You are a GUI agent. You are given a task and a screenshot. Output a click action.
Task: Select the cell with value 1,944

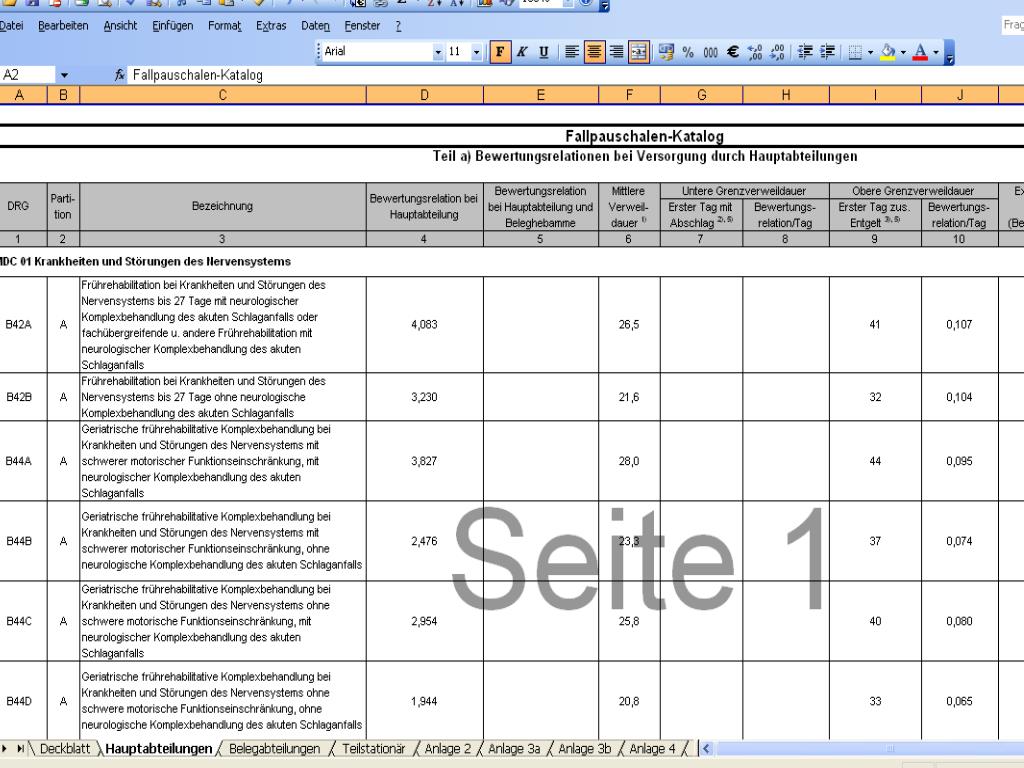click(424, 701)
